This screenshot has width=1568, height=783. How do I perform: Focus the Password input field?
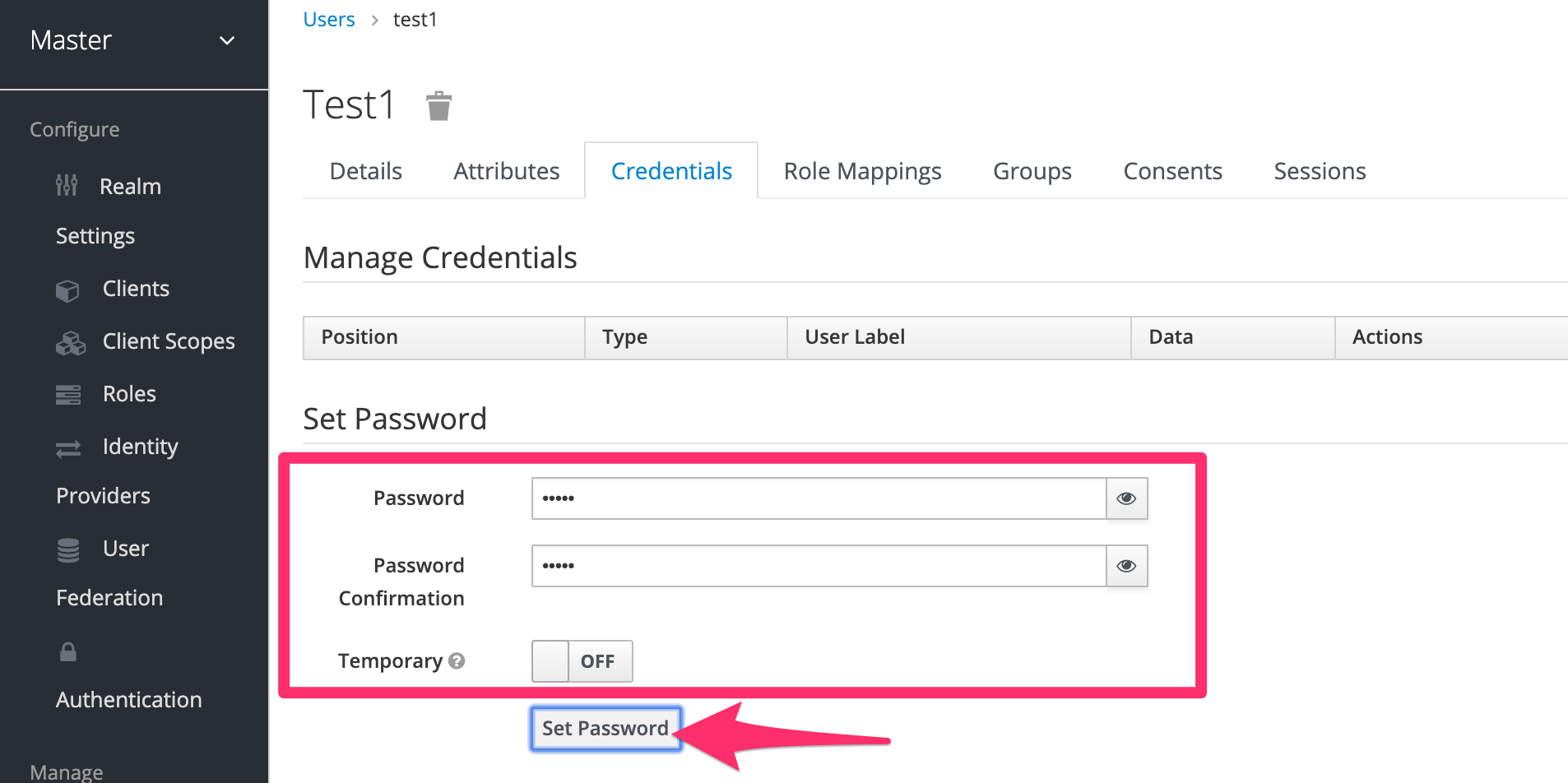pos(819,498)
